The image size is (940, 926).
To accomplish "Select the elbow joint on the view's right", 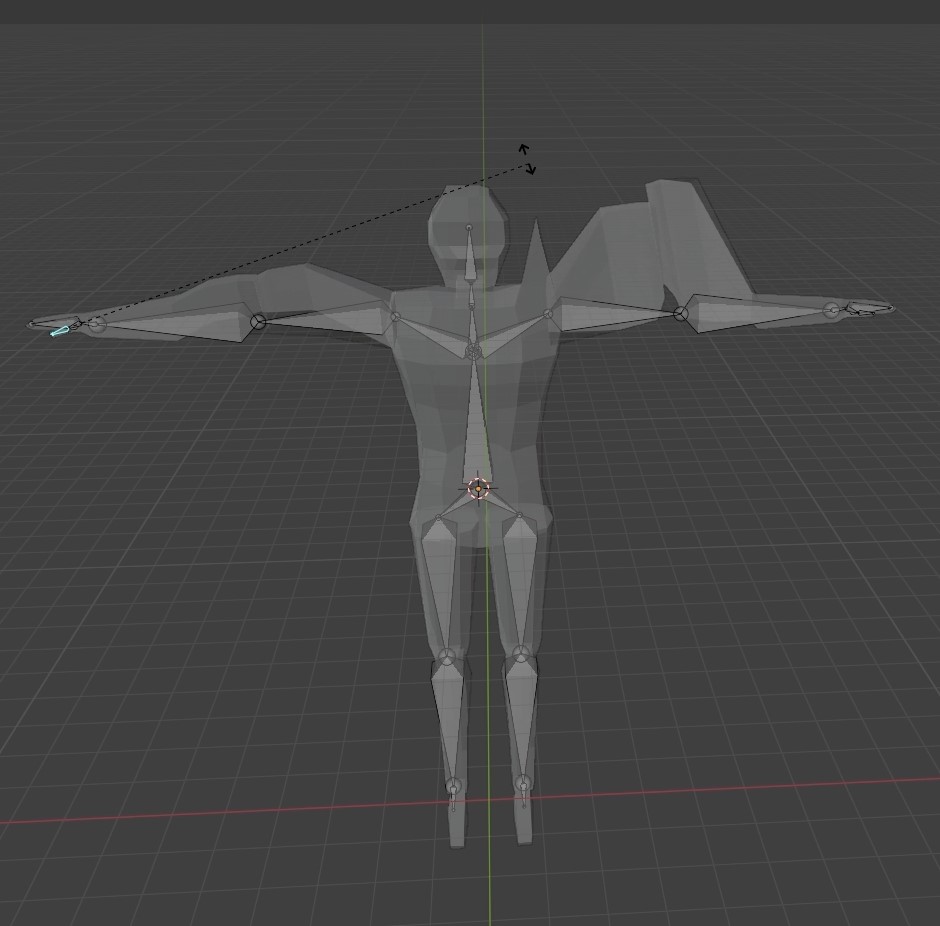I will (680, 313).
